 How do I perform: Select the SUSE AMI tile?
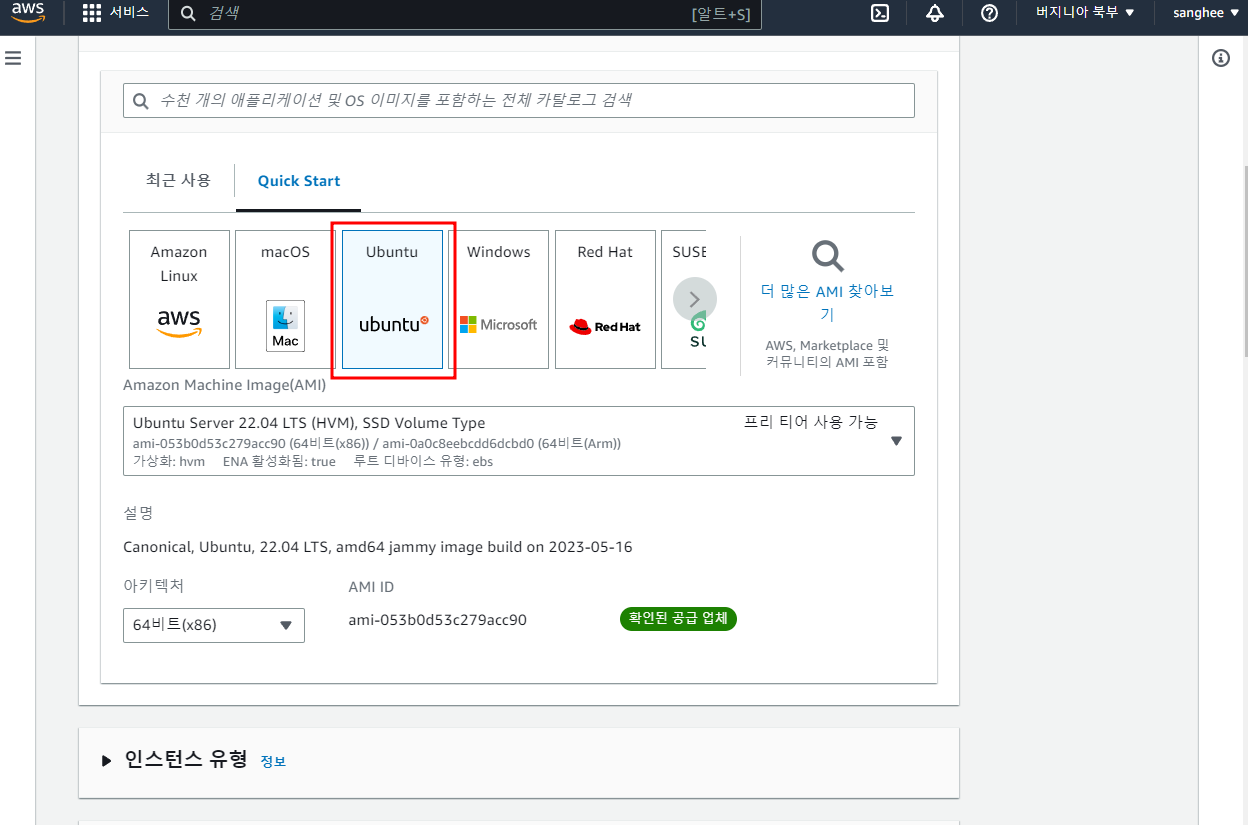pos(684,299)
